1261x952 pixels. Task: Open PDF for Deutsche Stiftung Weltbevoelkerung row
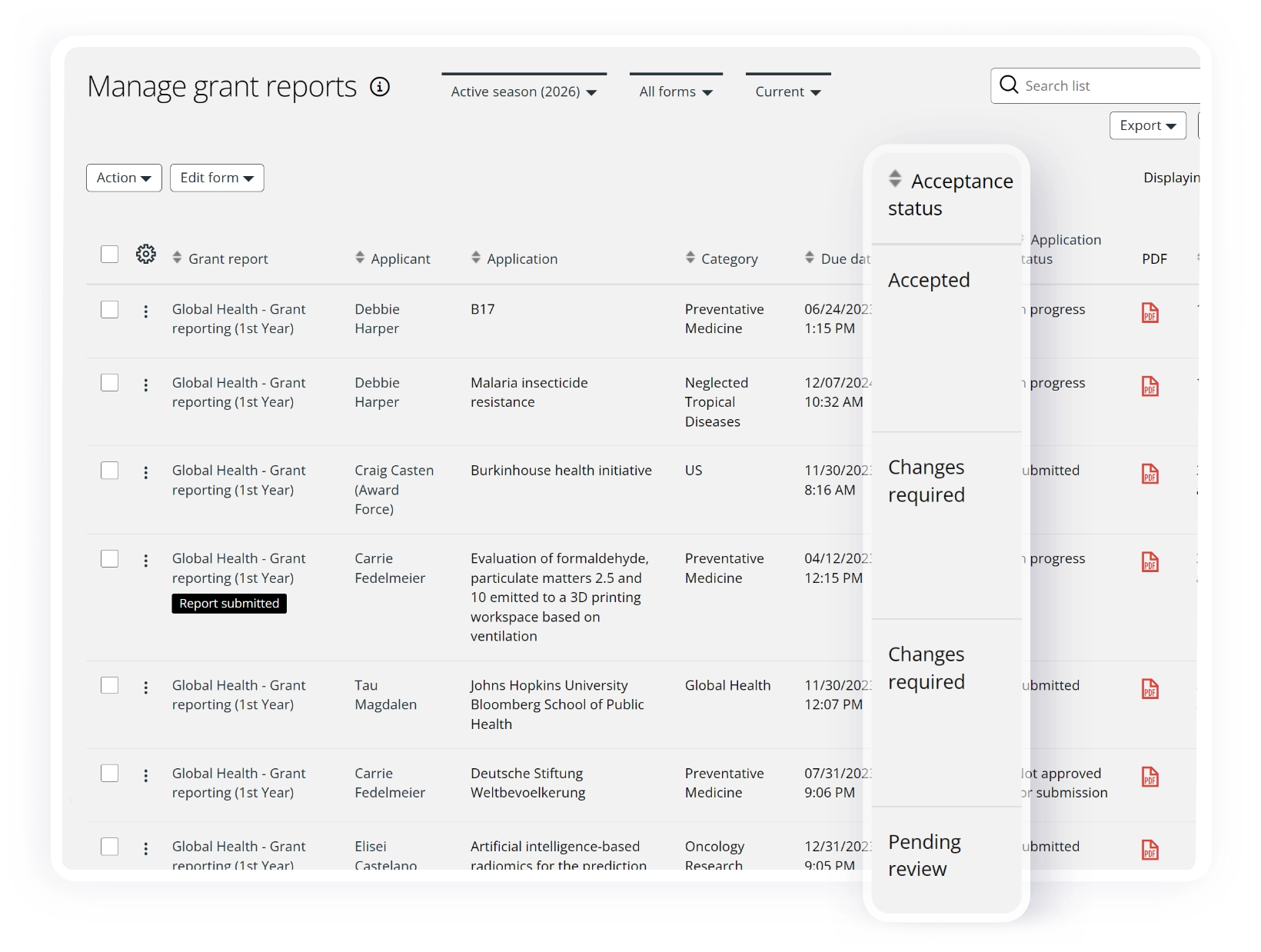(1150, 777)
